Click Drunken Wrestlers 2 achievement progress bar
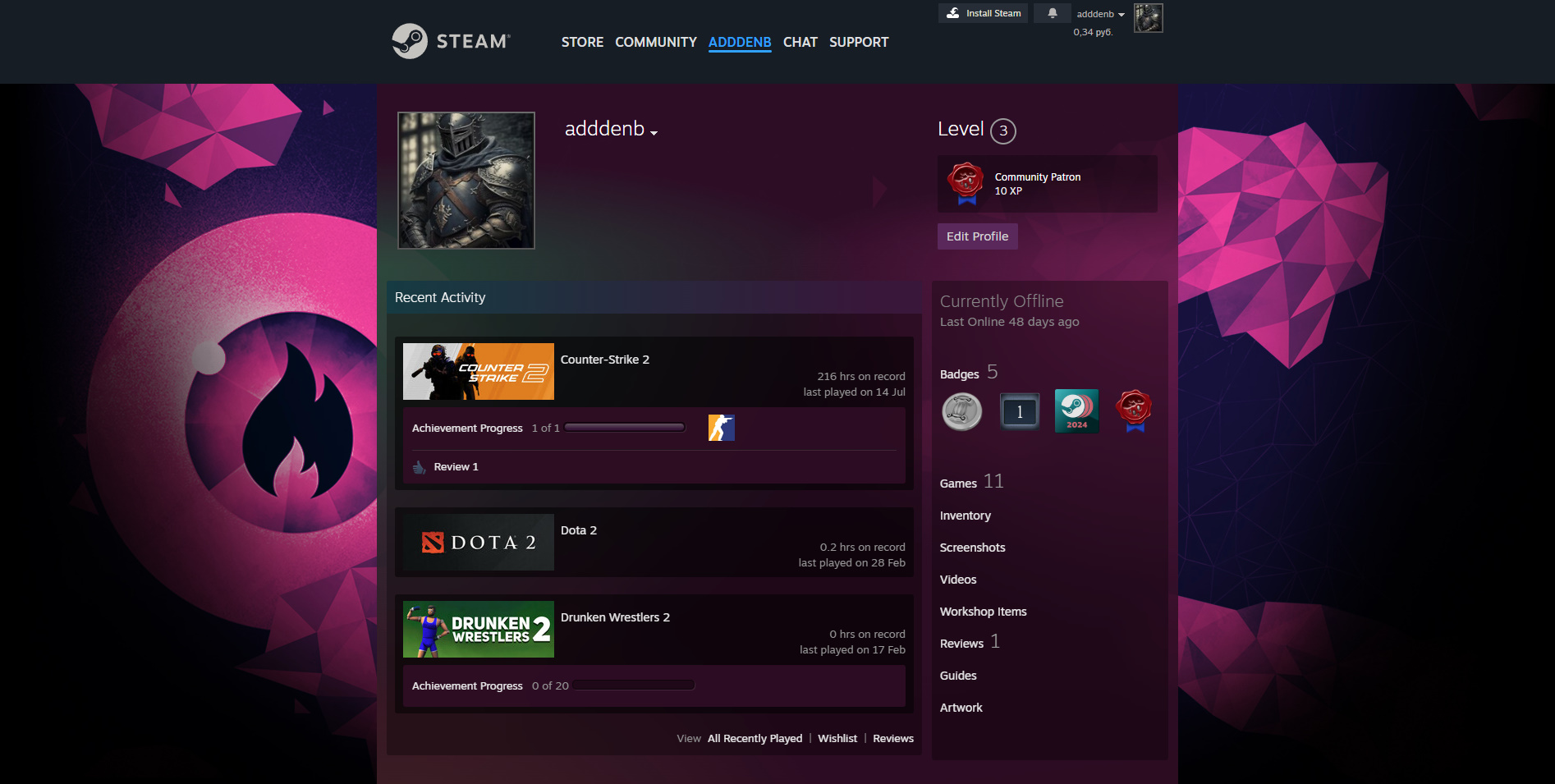Screen dimensions: 1555x784 pyautogui.click(x=635, y=685)
